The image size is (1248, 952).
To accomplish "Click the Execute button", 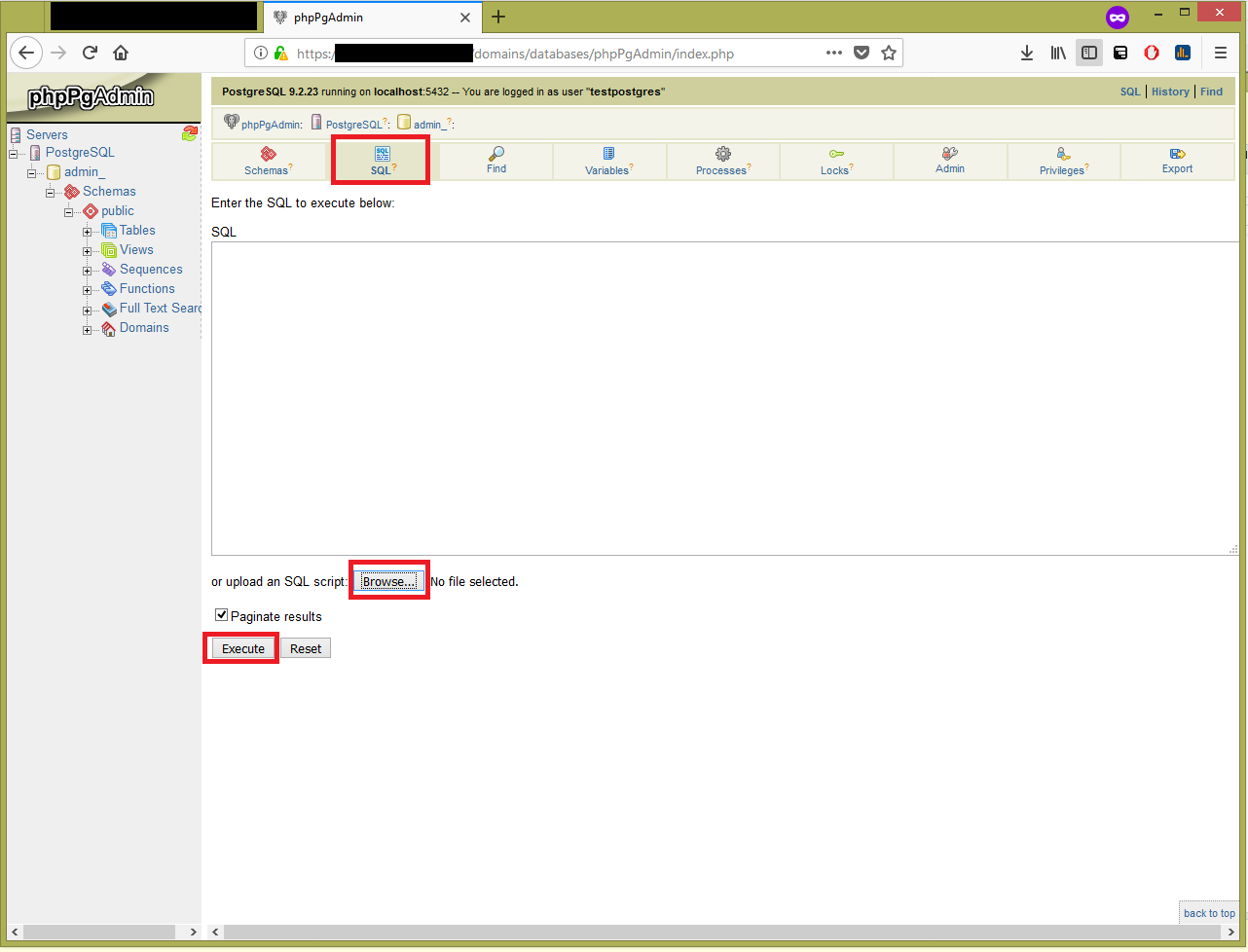I will (x=242, y=648).
